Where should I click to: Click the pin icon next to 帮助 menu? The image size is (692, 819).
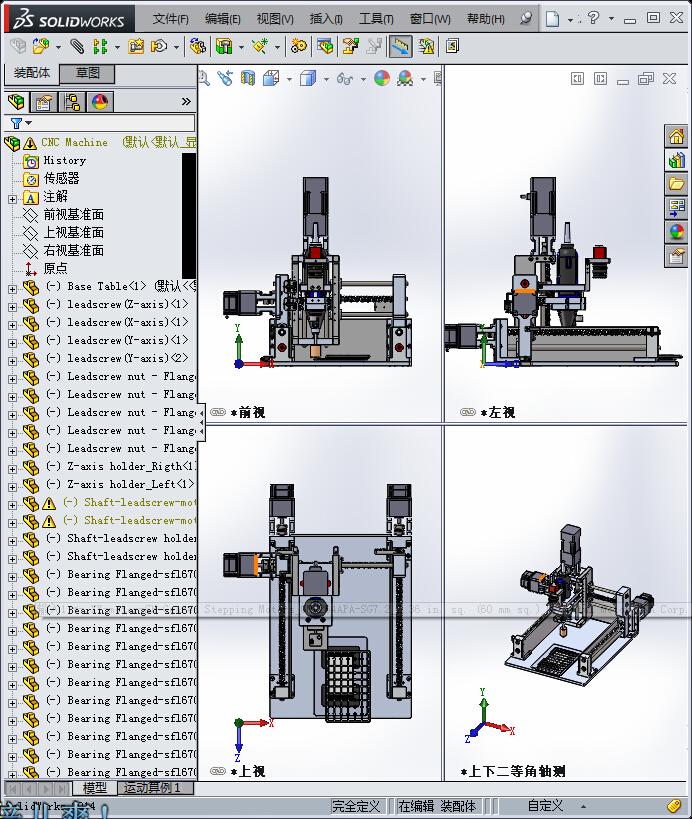coord(526,19)
